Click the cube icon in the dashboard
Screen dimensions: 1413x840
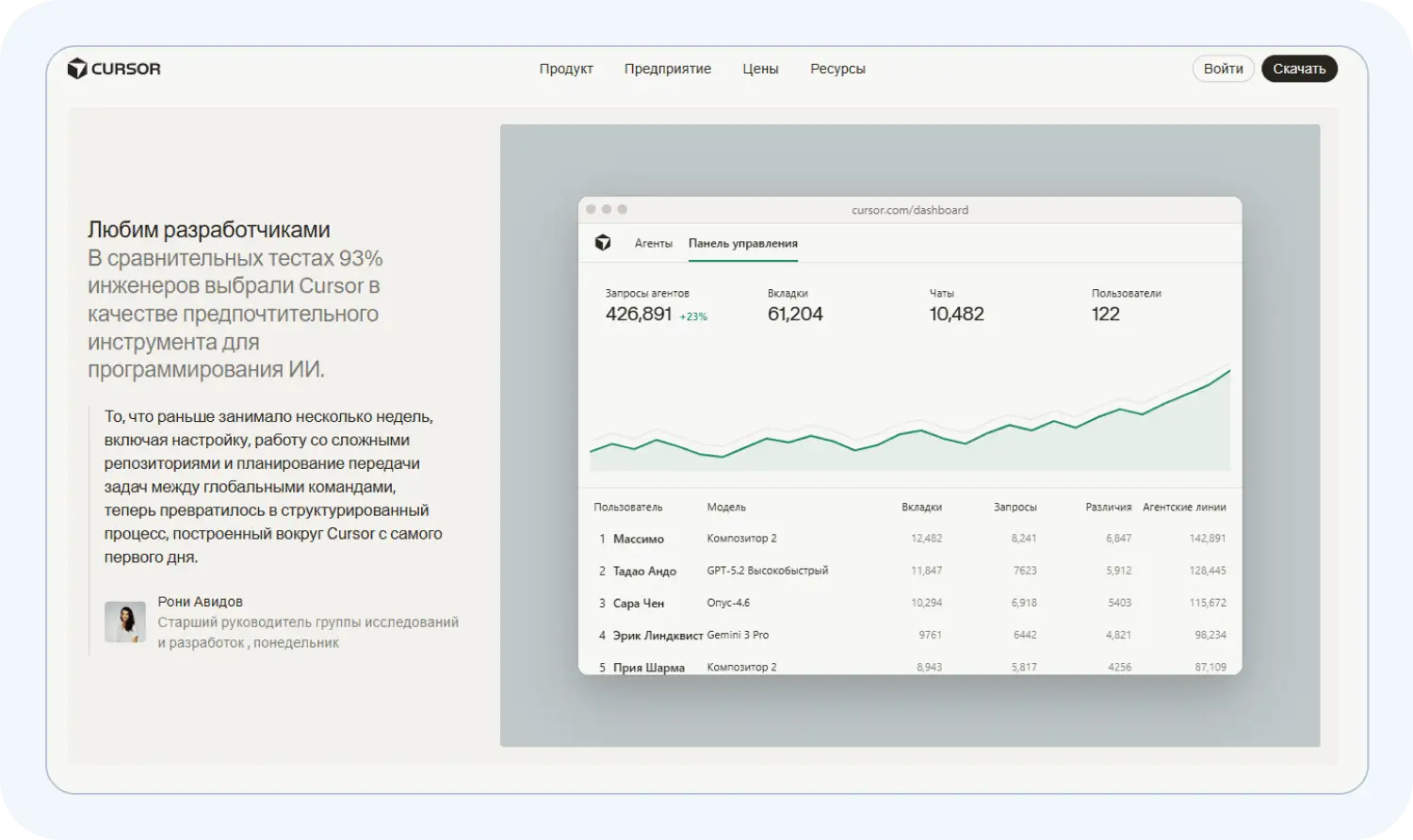603,243
